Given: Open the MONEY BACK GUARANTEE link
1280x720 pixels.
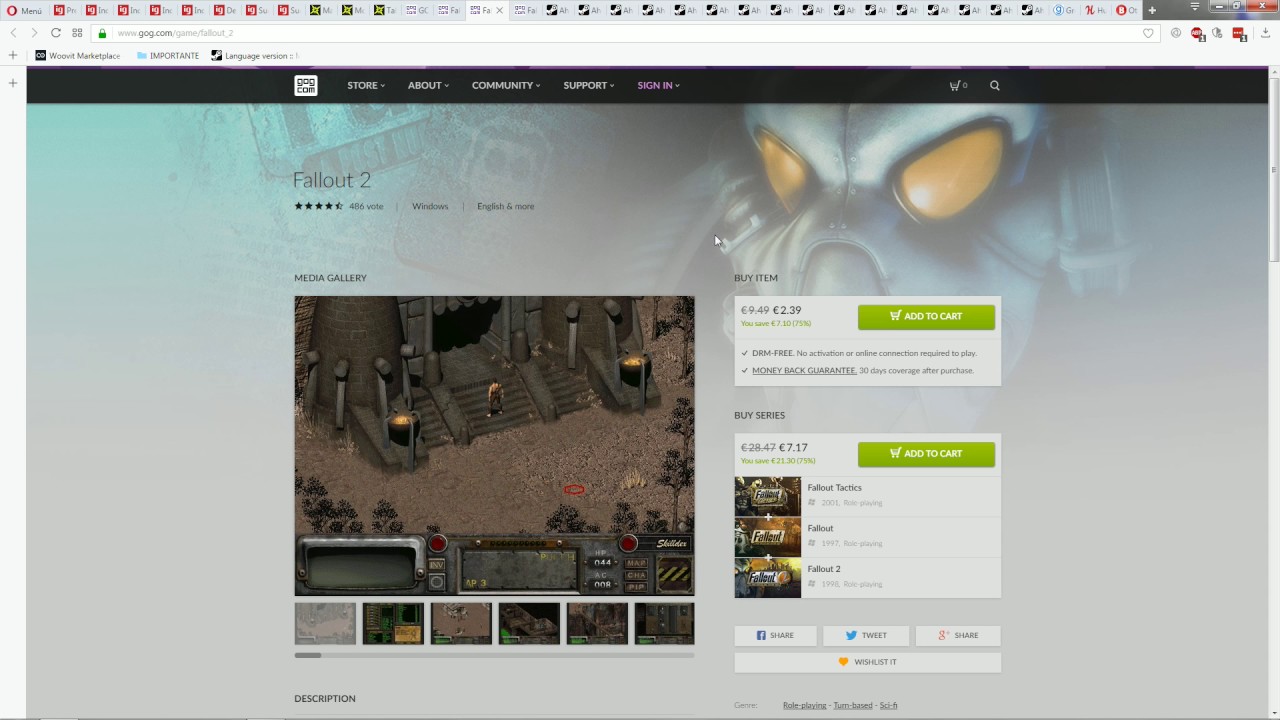Looking at the screenshot, I should [804, 370].
